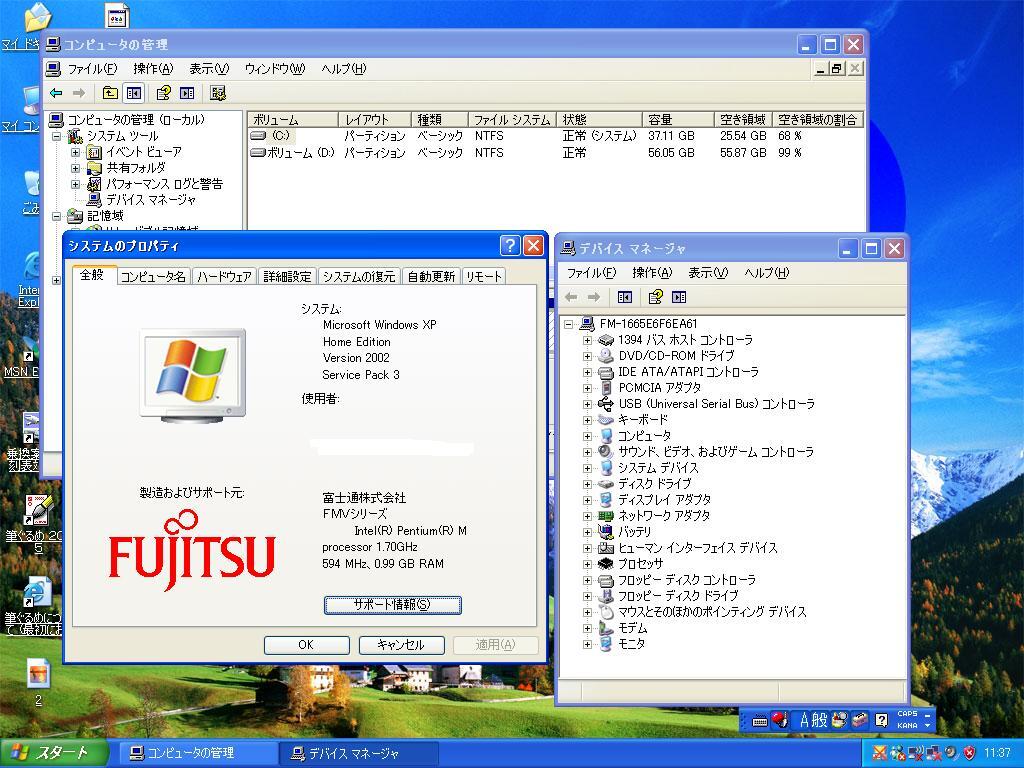Expand サウンド、ビデオ、およびゲーム コントローラ node
Screen dimensions: 1024x768
[587, 452]
